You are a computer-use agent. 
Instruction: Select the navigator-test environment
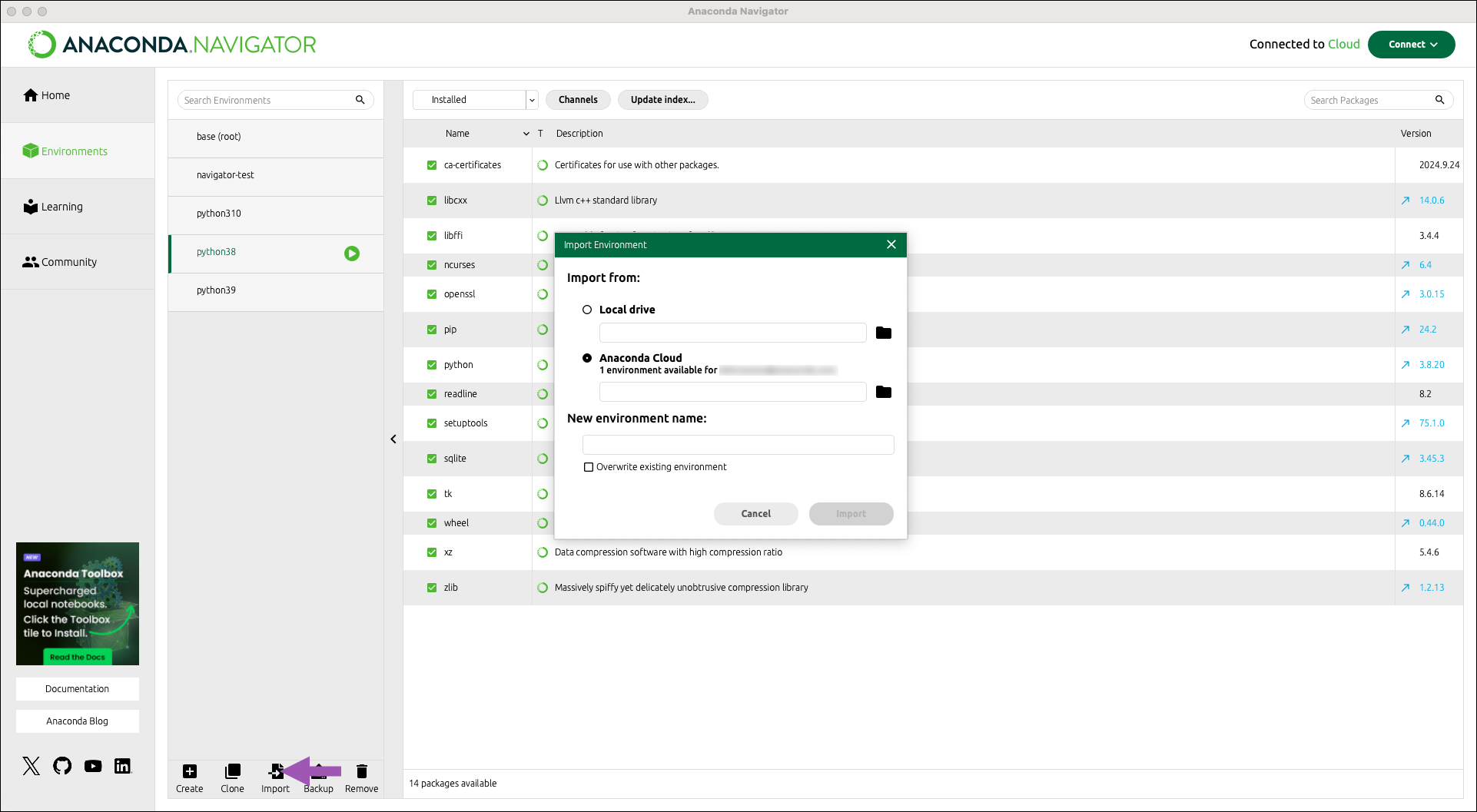tap(276, 175)
